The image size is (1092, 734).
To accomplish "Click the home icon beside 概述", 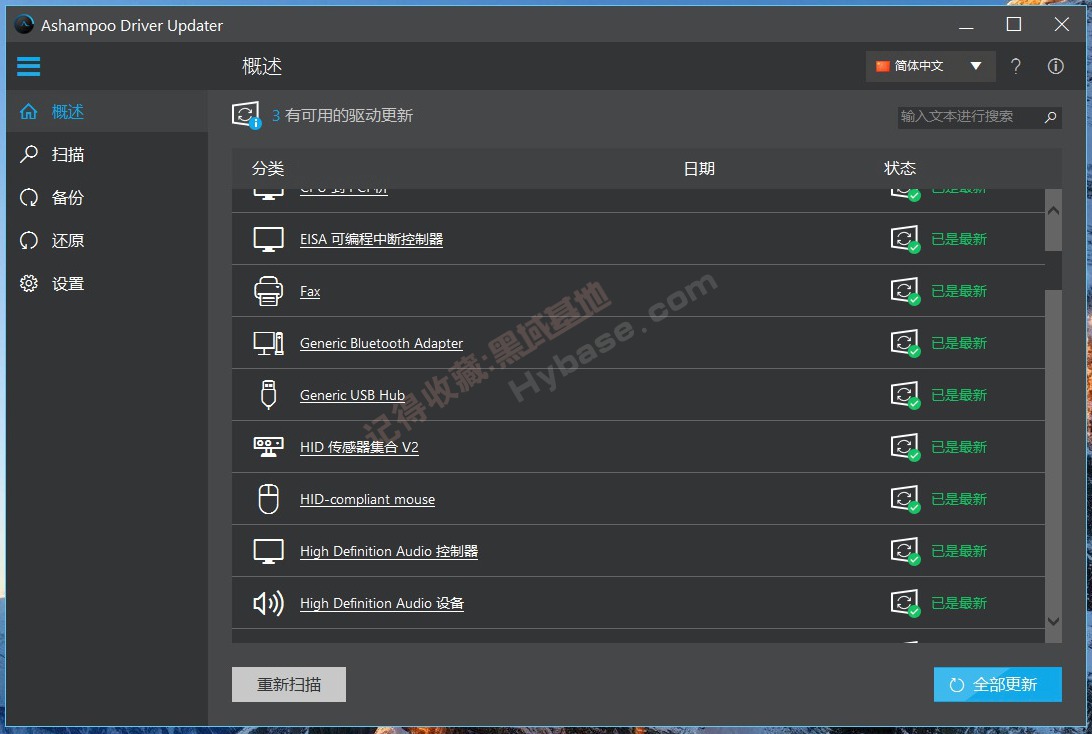I will (x=29, y=111).
